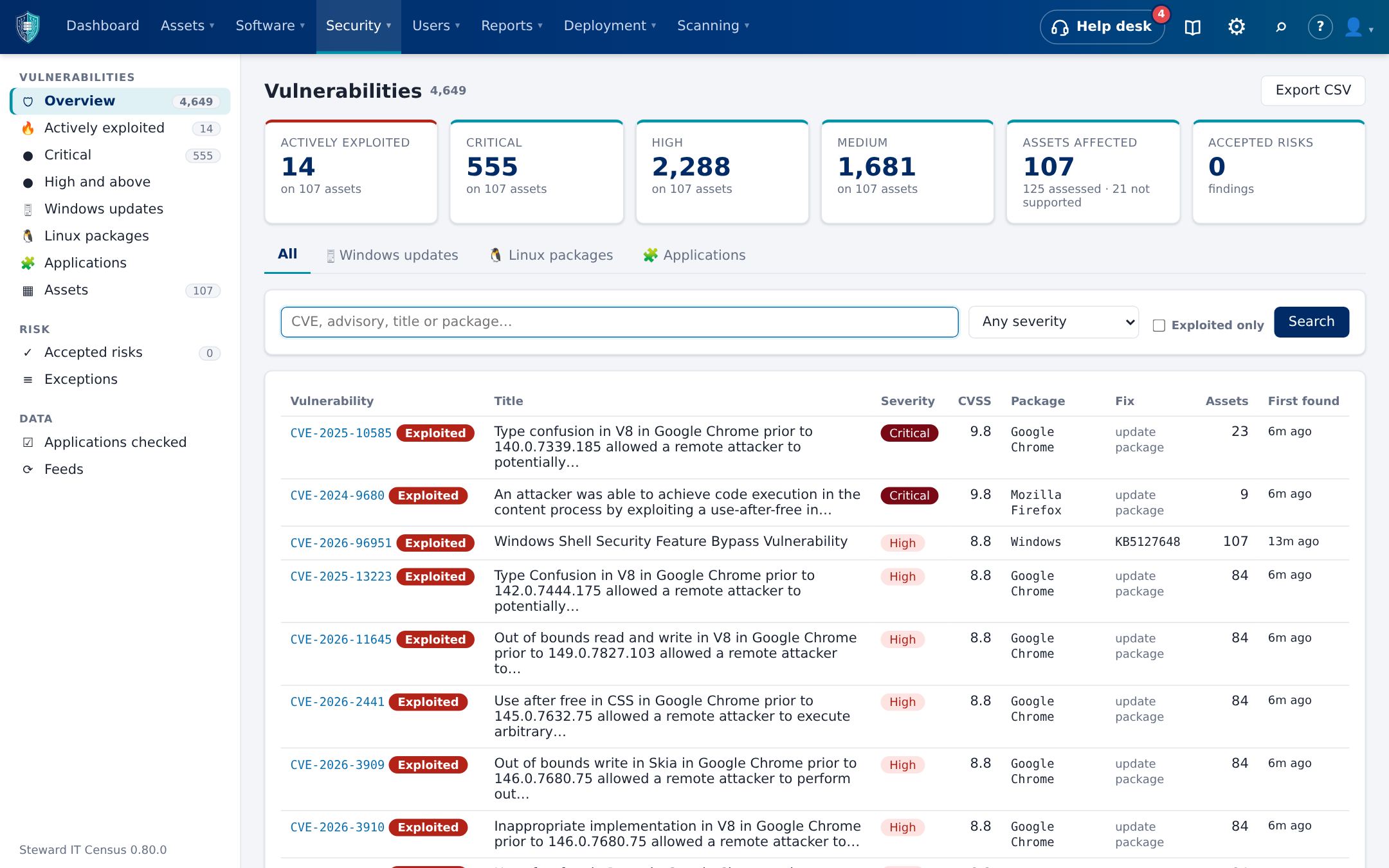Click the Export CSV button
The width and height of the screenshot is (1389, 868).
pos(1313,90)
